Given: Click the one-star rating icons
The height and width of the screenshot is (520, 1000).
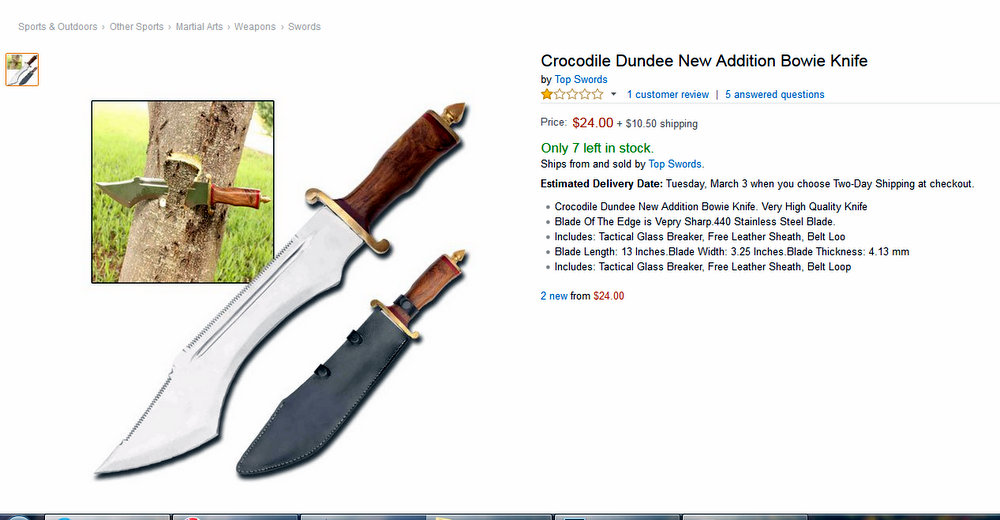Looking at the screenshot, I should (572, 94).
